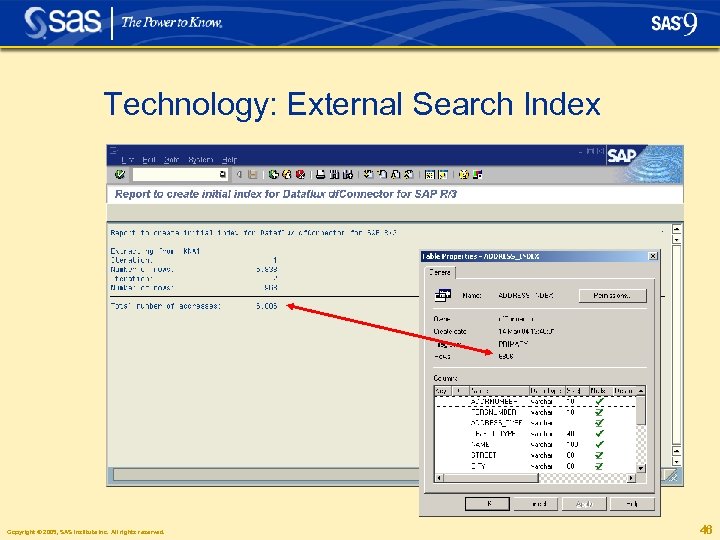
Task: Select the General tab in Table Properties
Action: pyautogui.click(x=439, y=272)
